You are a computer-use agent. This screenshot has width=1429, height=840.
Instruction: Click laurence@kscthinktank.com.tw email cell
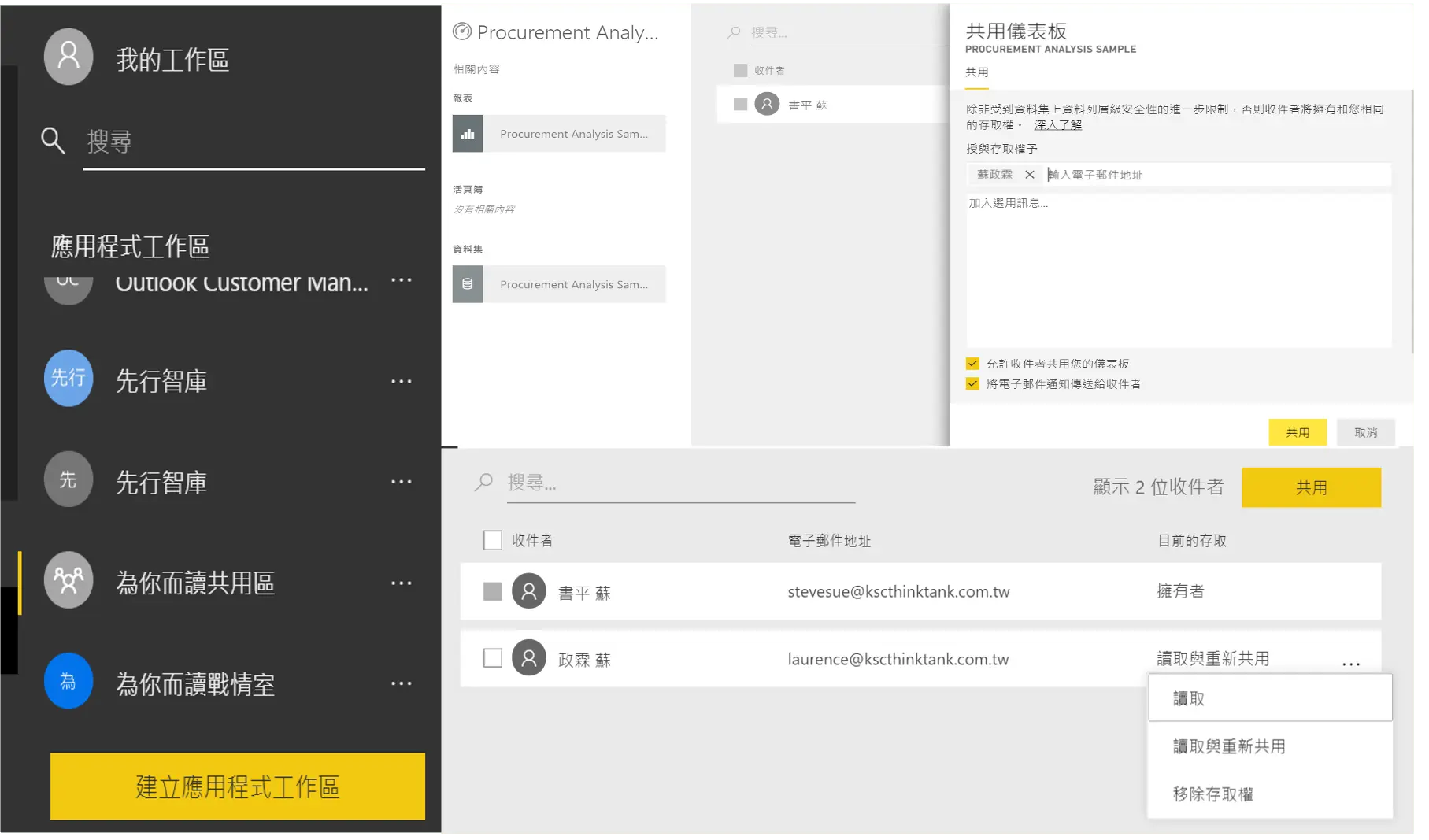(x=900, y=661)
